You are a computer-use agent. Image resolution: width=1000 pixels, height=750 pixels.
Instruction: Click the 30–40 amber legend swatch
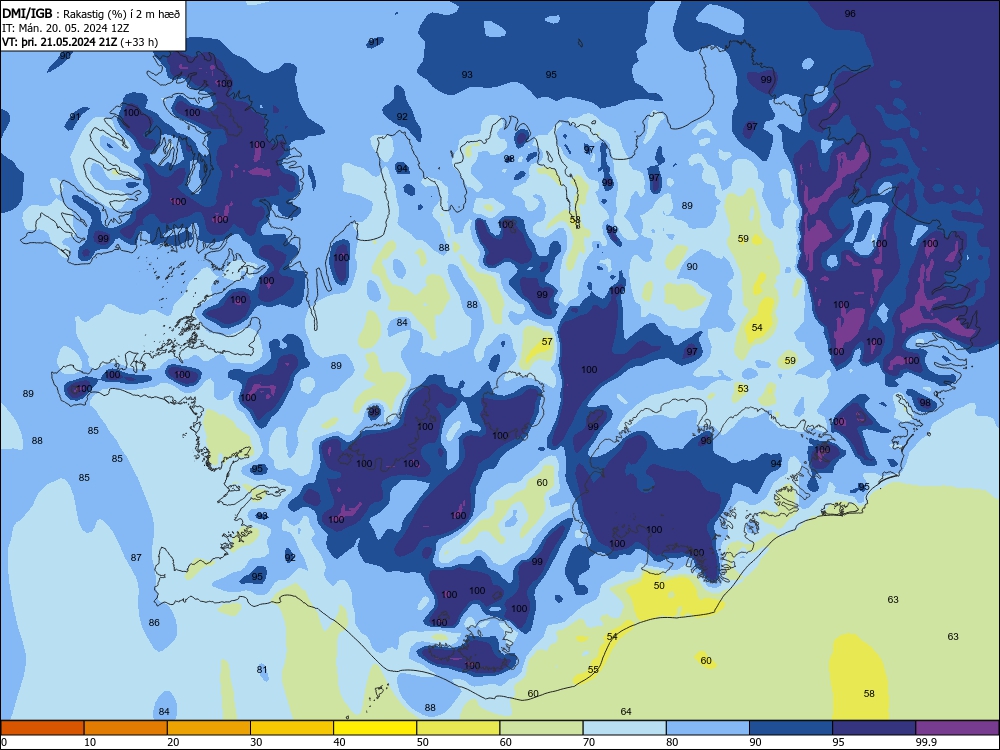292,728
